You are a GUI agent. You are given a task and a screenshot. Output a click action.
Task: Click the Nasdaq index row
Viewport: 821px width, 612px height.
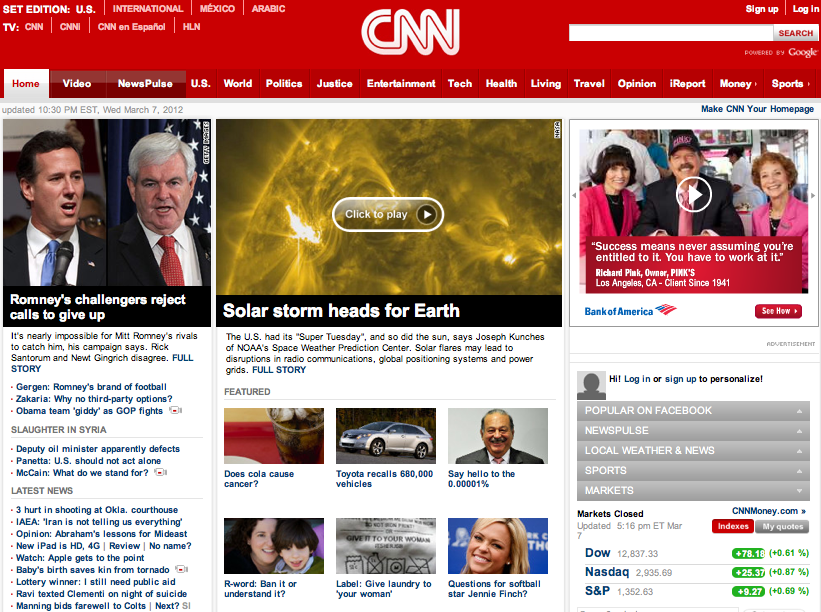point(696,572)
